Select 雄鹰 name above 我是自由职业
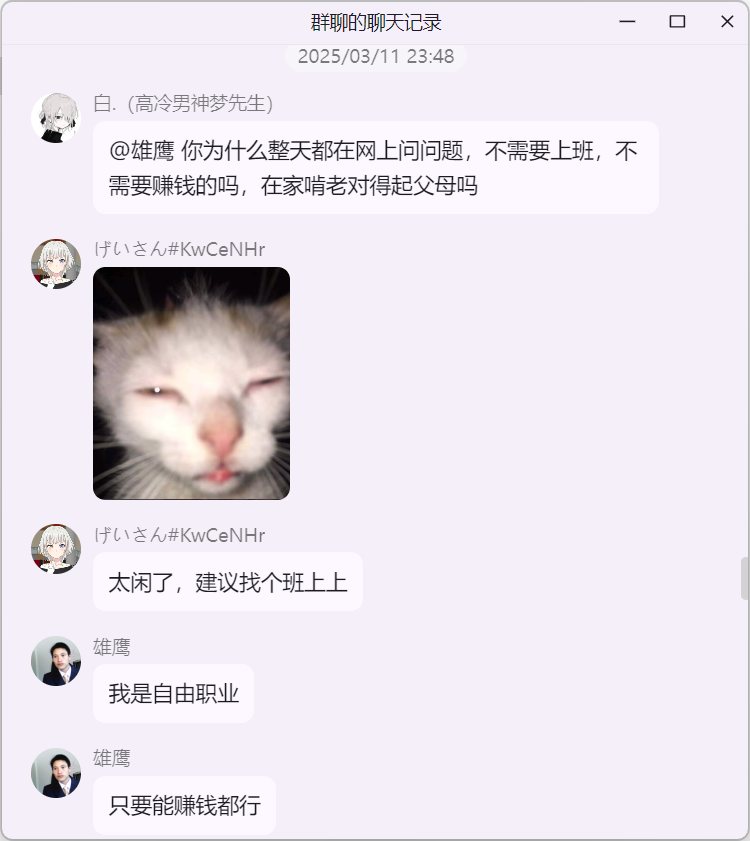The height and width of the screenshot is (841, 750). [112, 647]
